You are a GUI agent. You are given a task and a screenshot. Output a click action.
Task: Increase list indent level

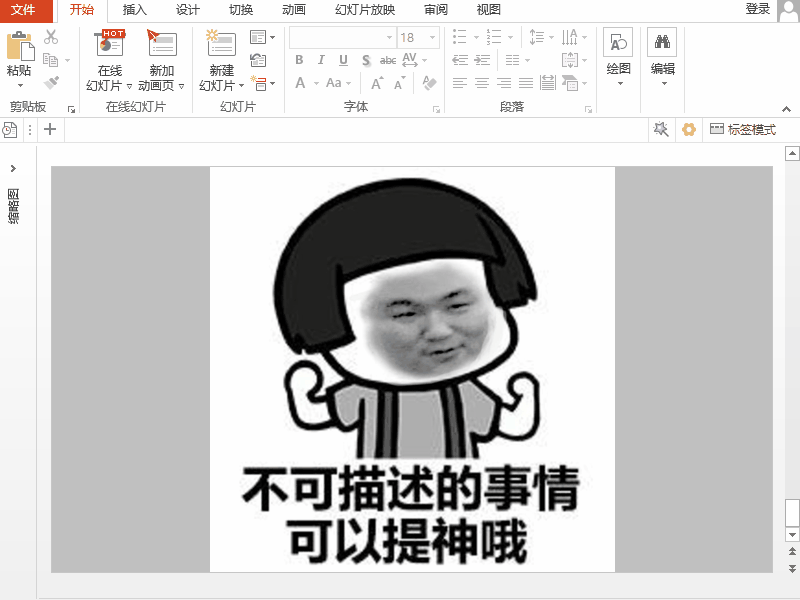point(482,60)
